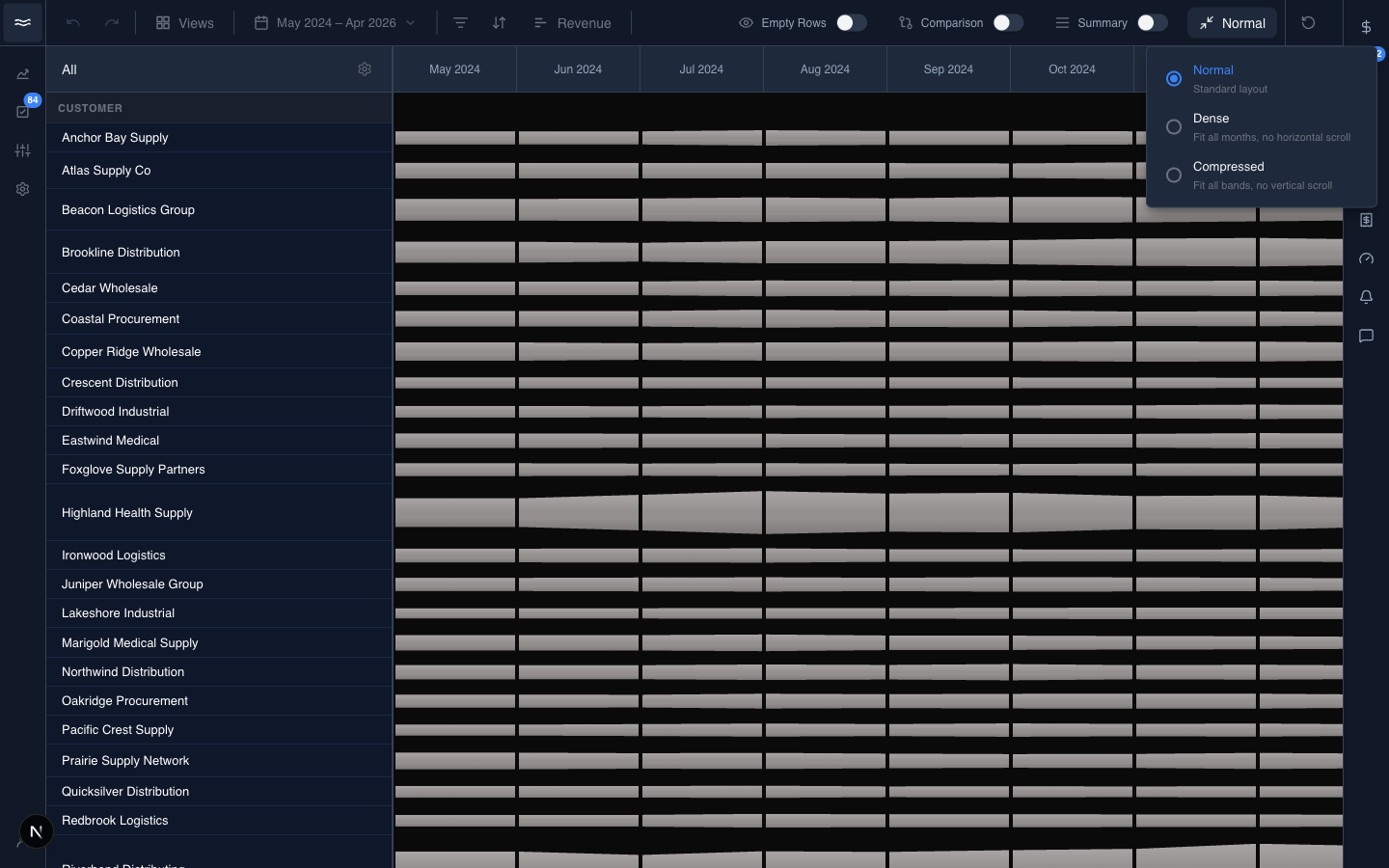Select the Cedar Wholesale row
The image size is (1389, 868).
point(219,288)
